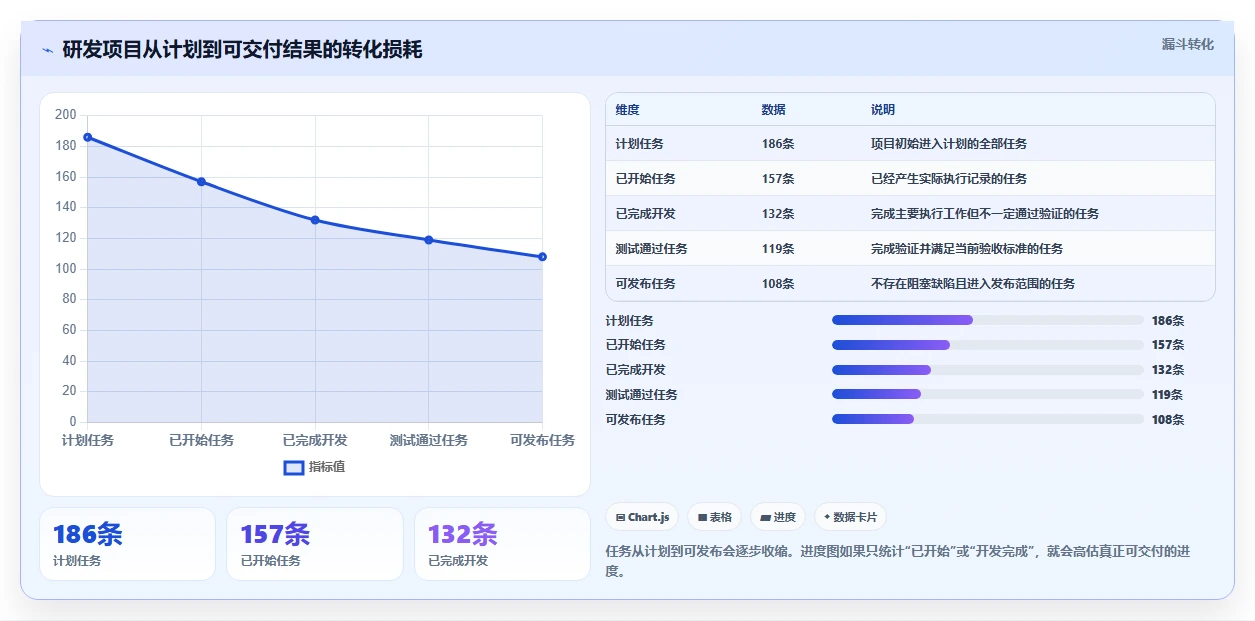This screenshot has height=621, width=1255.
Task: Click the 186条 value beside progress bar
Action: pos(1168,321)
